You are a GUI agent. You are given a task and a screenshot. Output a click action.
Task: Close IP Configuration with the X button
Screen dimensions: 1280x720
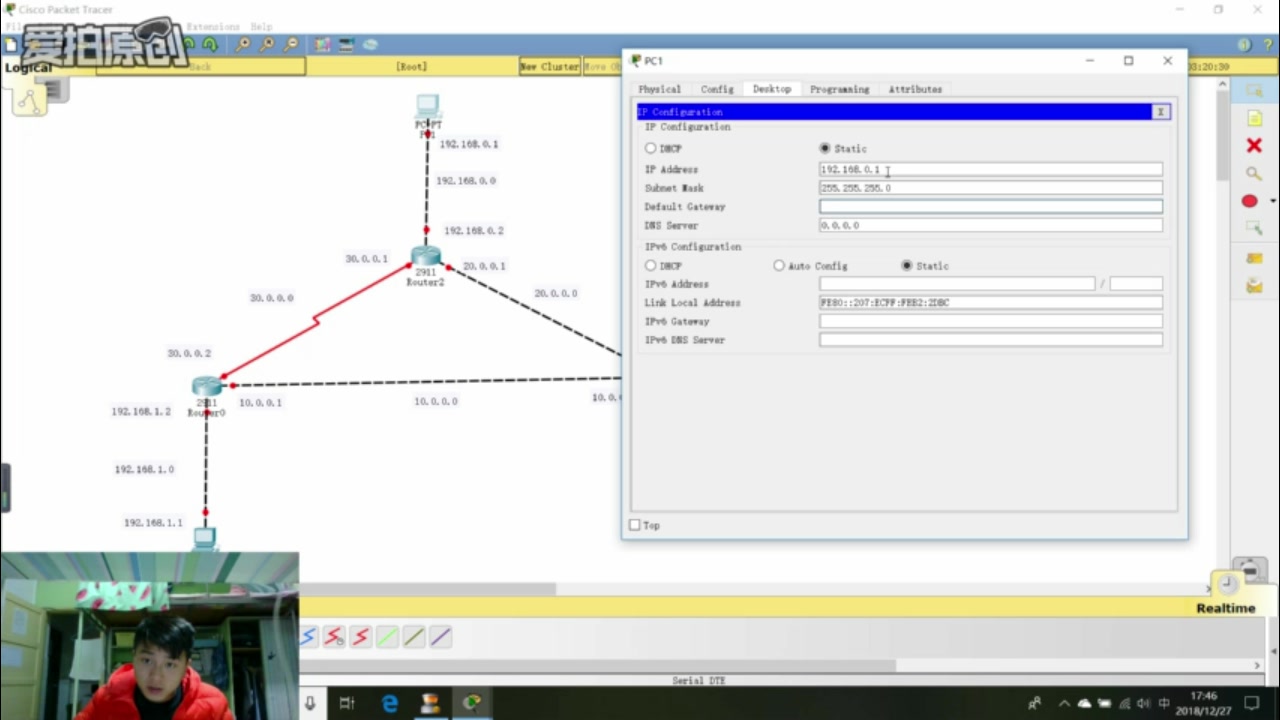[1161, 112]
